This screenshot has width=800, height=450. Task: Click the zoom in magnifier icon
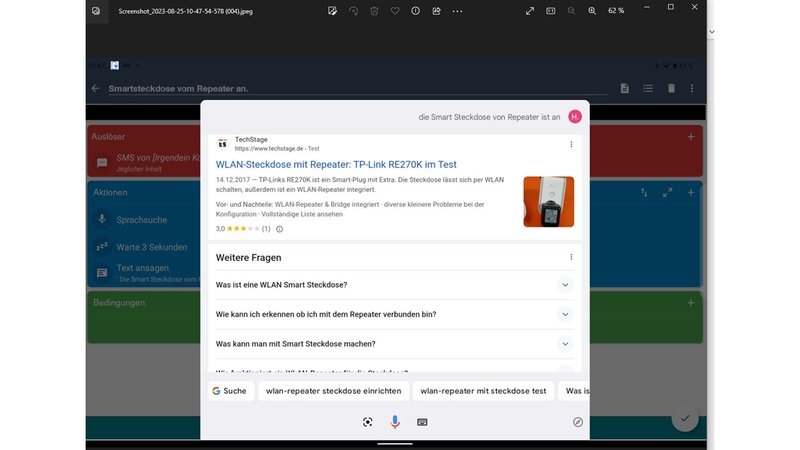(592, 11)
